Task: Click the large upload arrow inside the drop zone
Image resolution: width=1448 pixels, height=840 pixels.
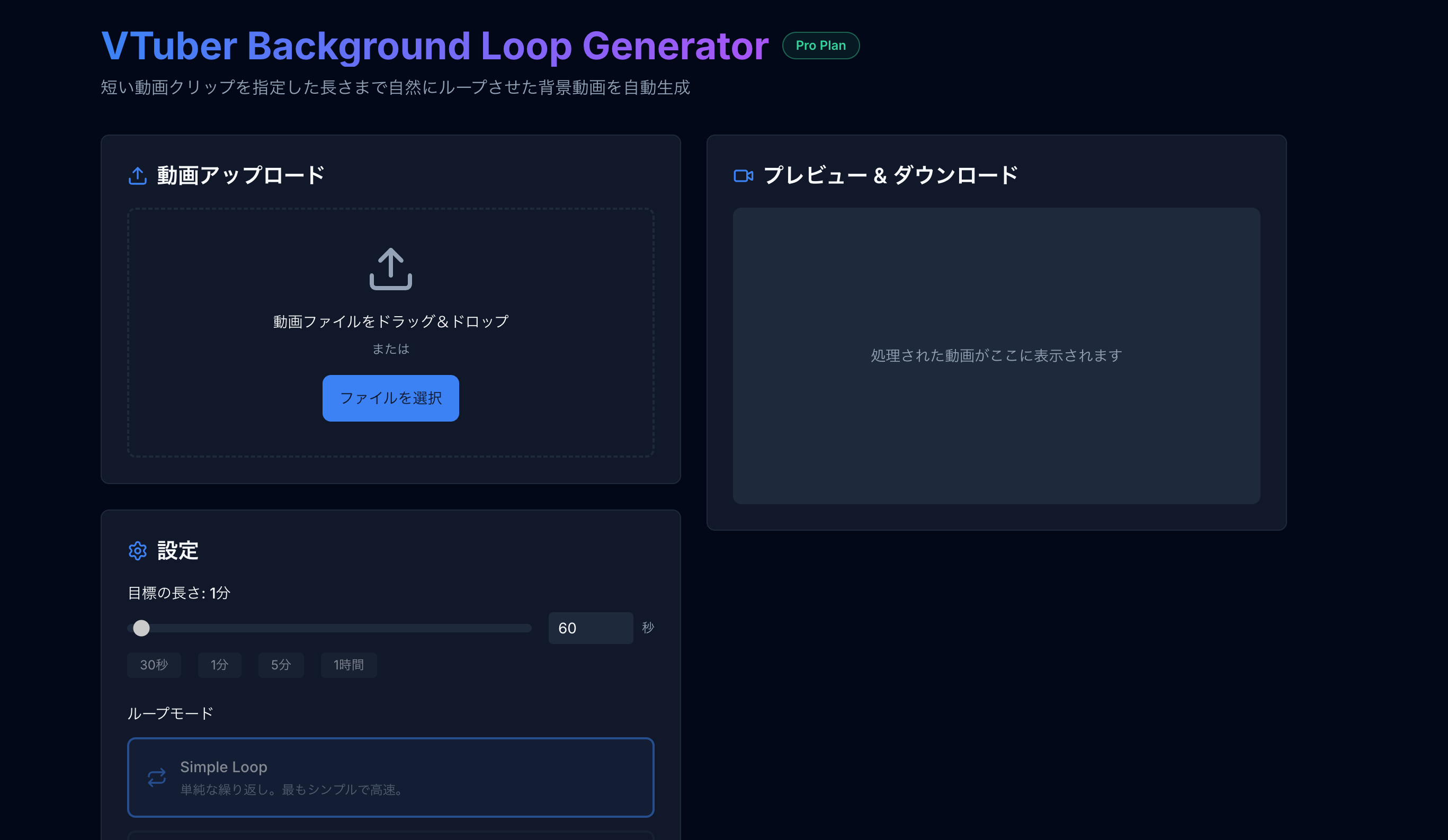Action: (390, 269)
